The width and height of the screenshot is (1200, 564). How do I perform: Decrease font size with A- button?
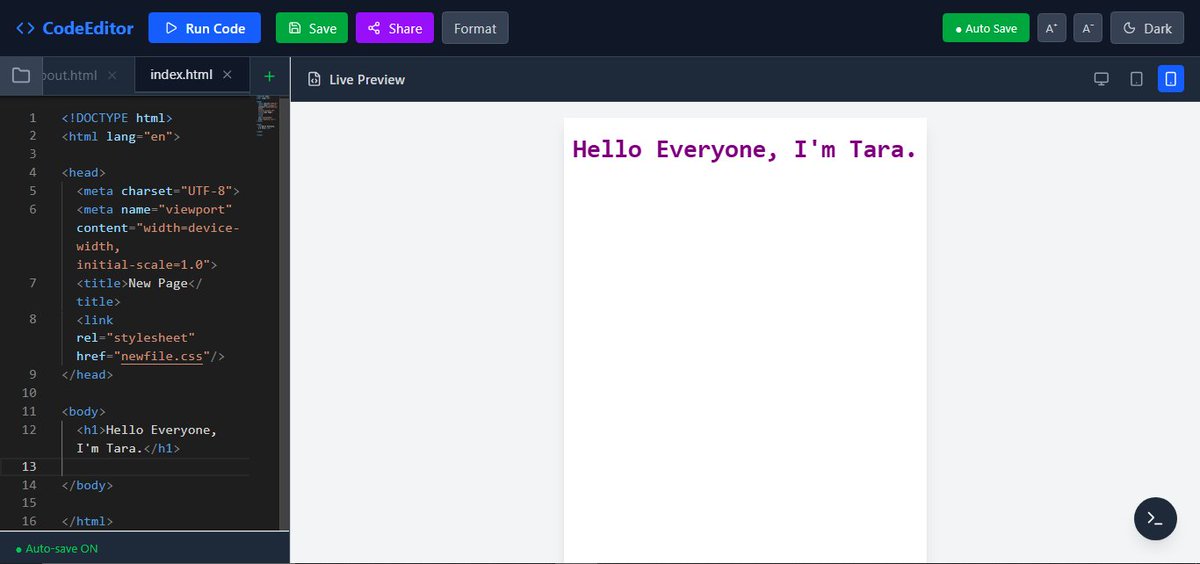click(1088, 28)
